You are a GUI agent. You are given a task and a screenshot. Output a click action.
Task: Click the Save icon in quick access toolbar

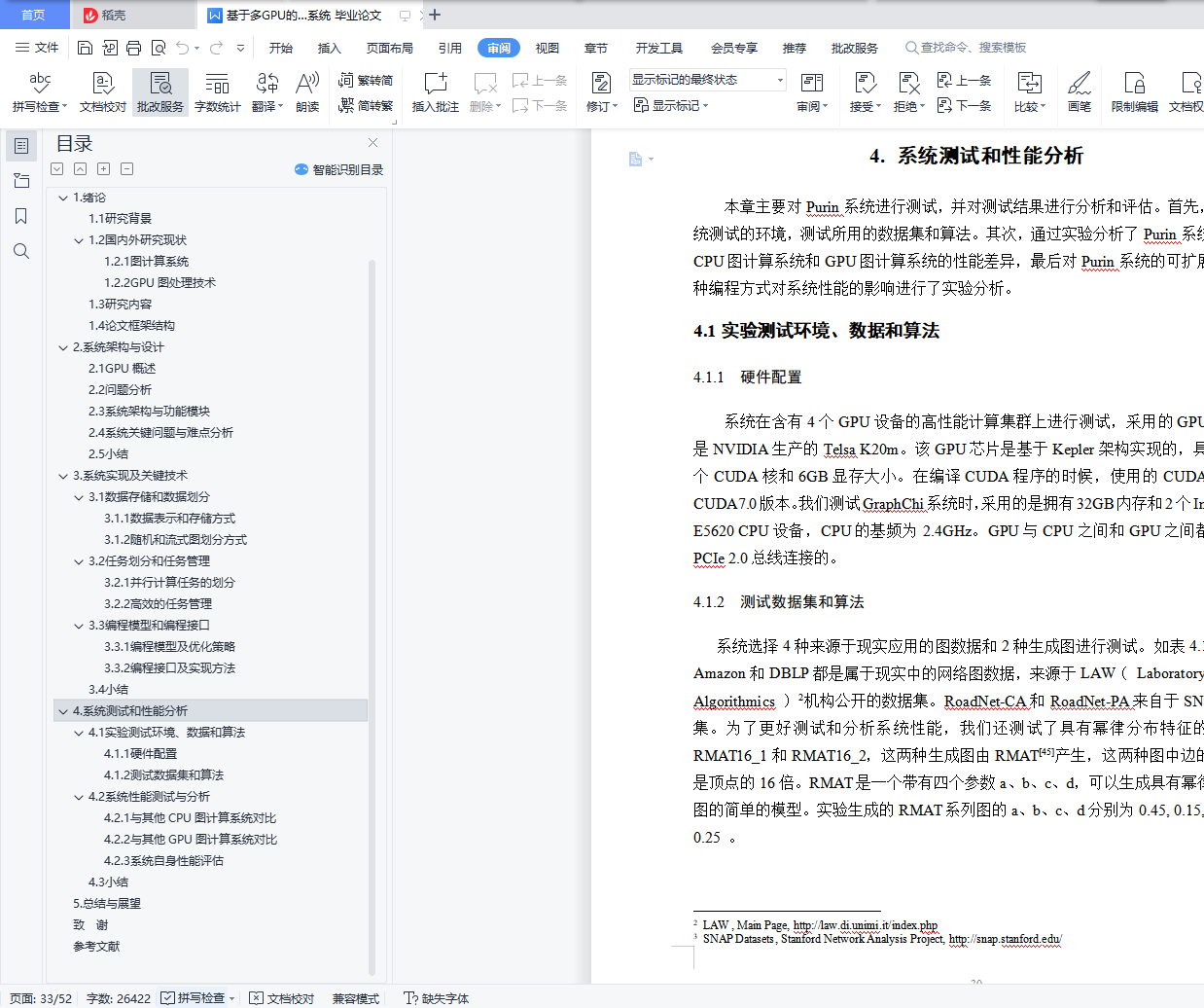pyautogui.click(x=85, y=48)
